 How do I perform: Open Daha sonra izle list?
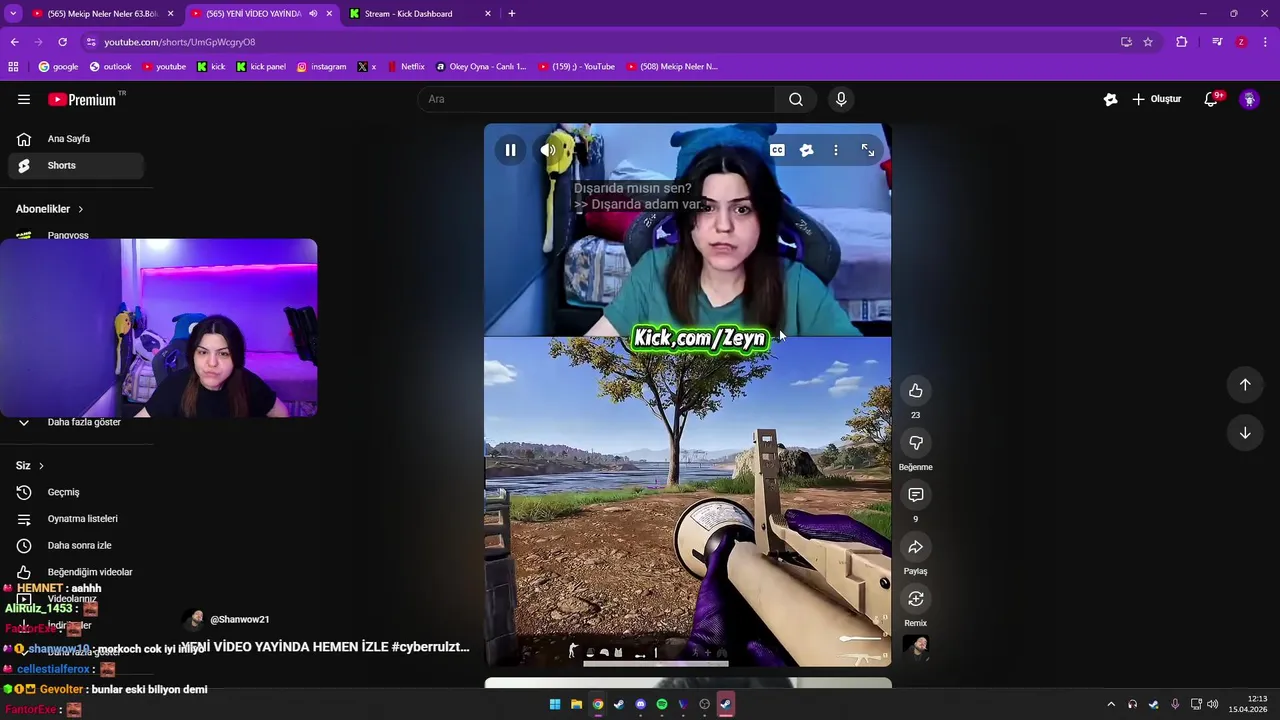[76, 545]
